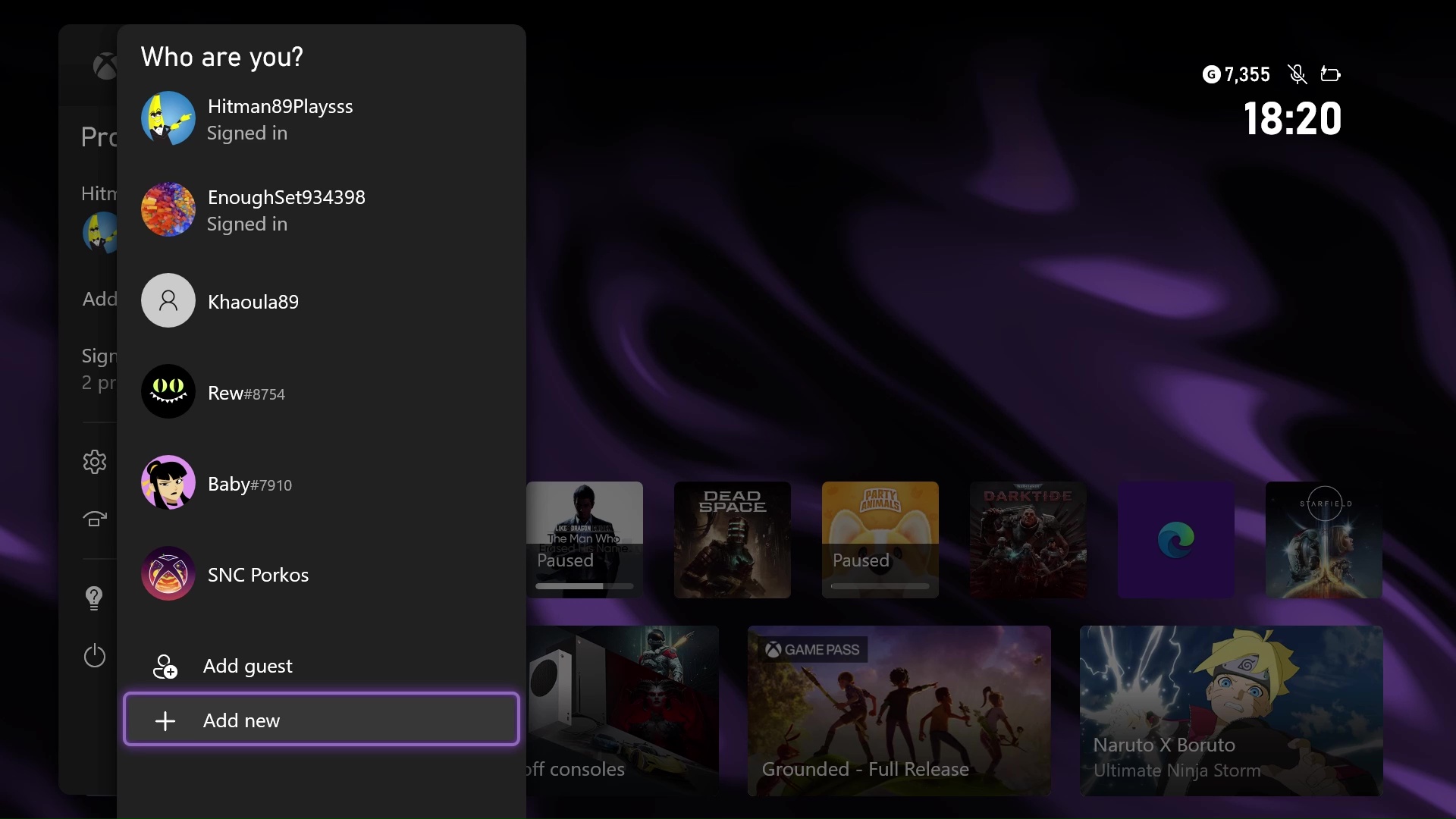
Task: Click the Power icon in the sidebar
Action: [94, 656]
